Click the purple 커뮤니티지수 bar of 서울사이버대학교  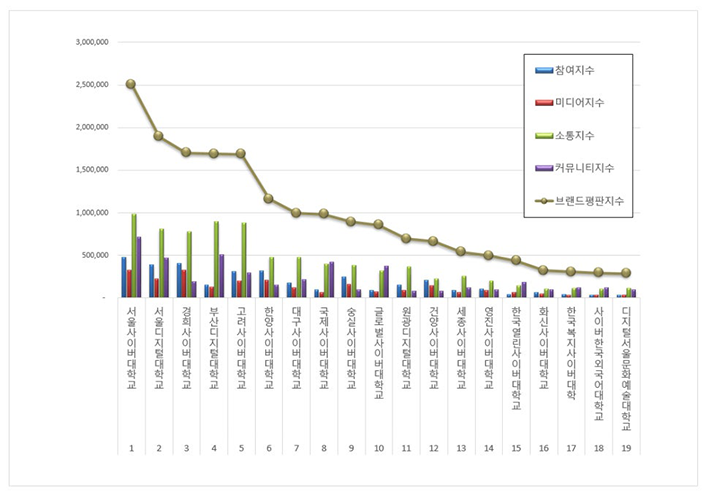pos(139,267)
